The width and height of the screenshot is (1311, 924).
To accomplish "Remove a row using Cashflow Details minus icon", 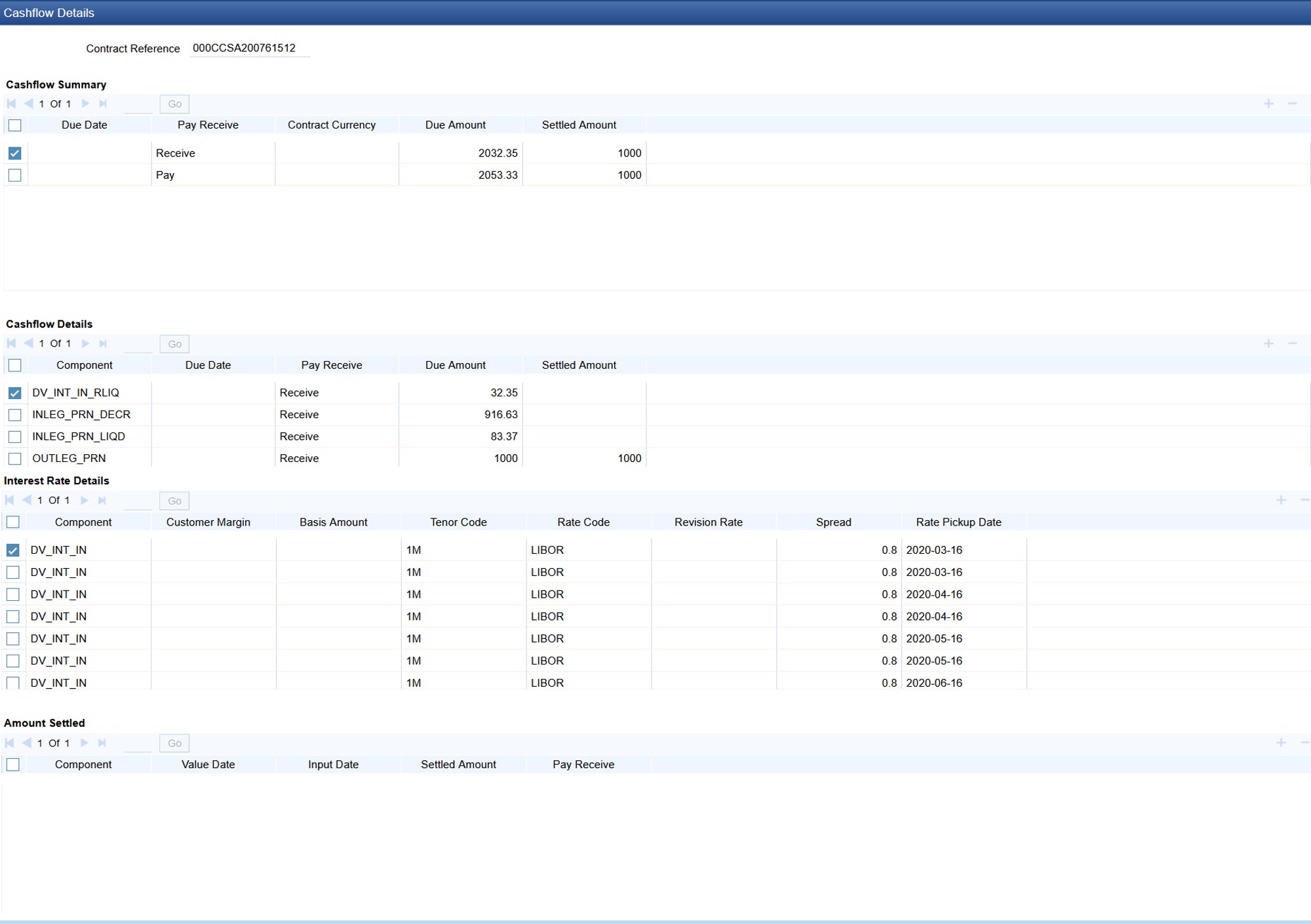I will (x=1292, y=343).
